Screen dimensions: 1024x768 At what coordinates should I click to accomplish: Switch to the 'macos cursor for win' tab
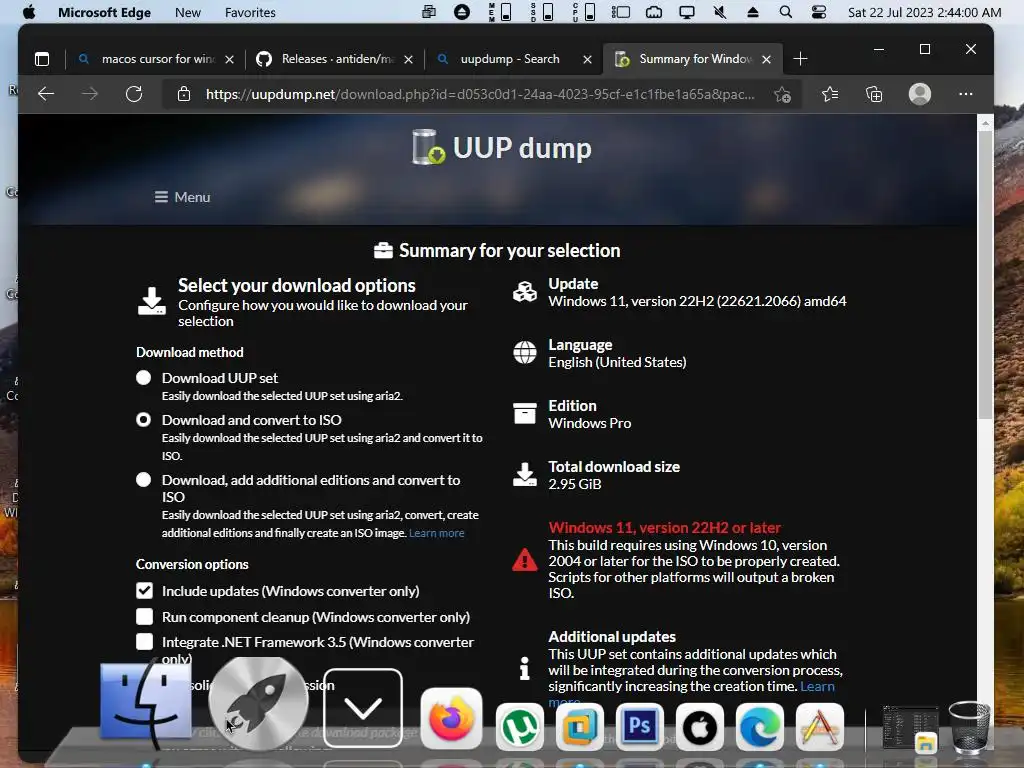pyautogui.click(x=157, y=59)
